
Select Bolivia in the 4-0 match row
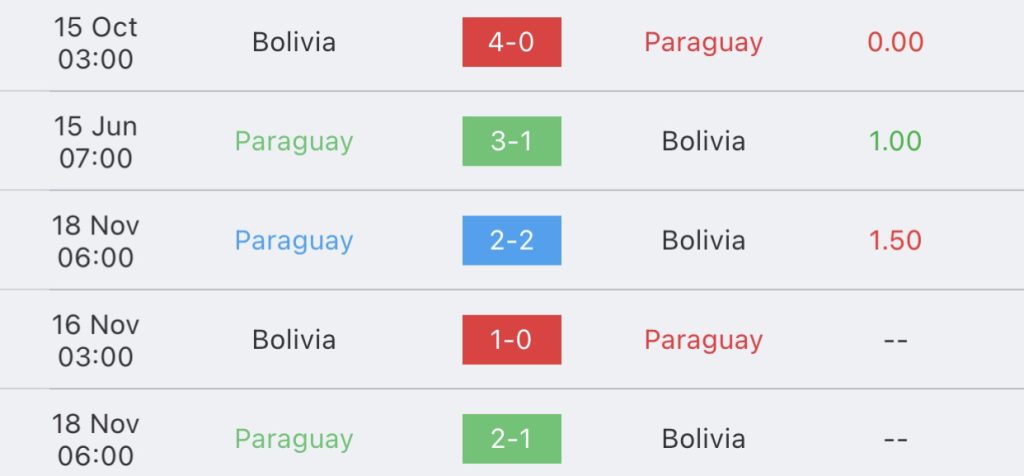tap(294, 42)
